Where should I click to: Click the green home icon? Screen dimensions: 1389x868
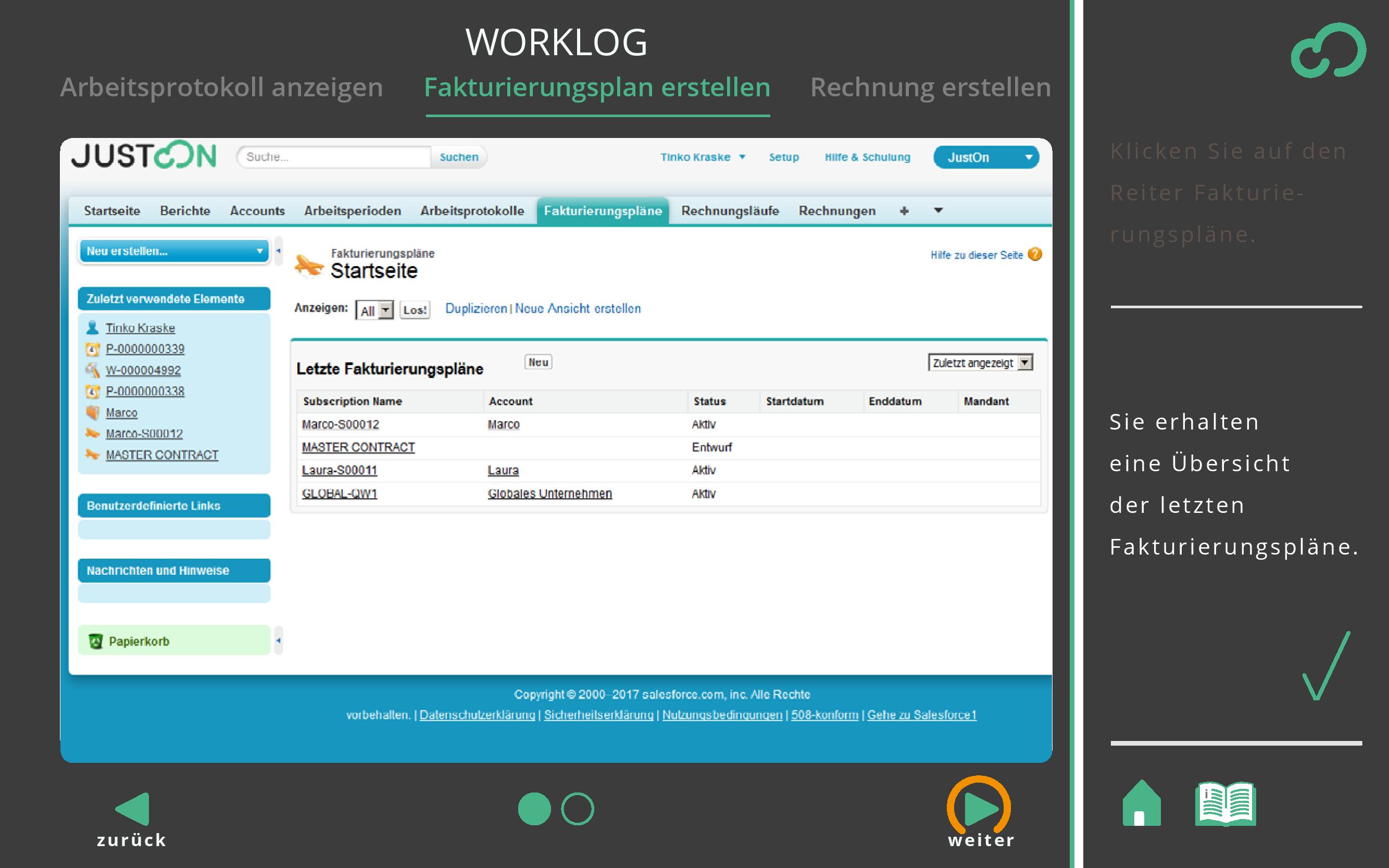(1141, 804)
